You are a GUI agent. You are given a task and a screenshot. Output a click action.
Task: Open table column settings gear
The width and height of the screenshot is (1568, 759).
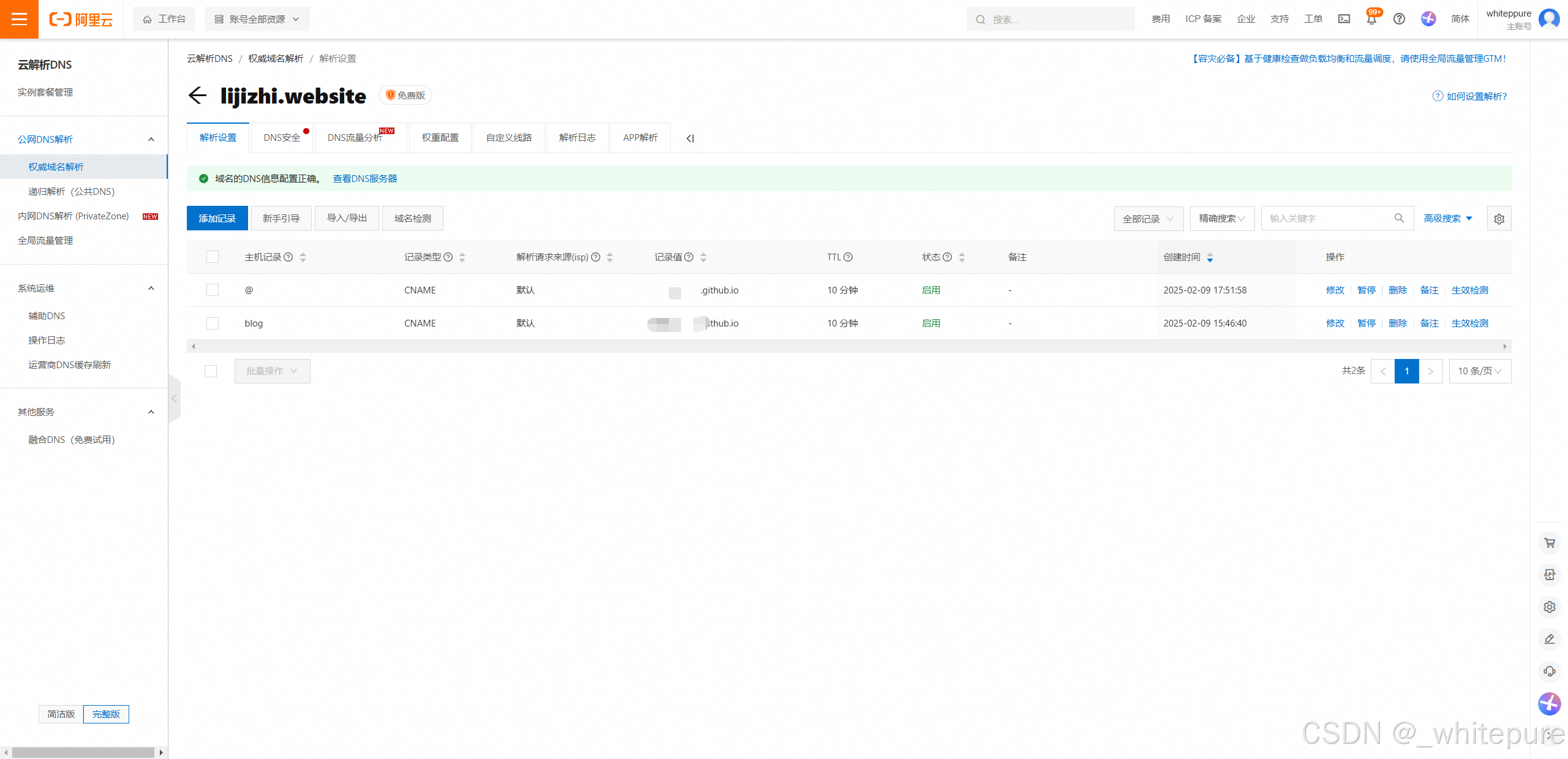(x=1499, y=218)
